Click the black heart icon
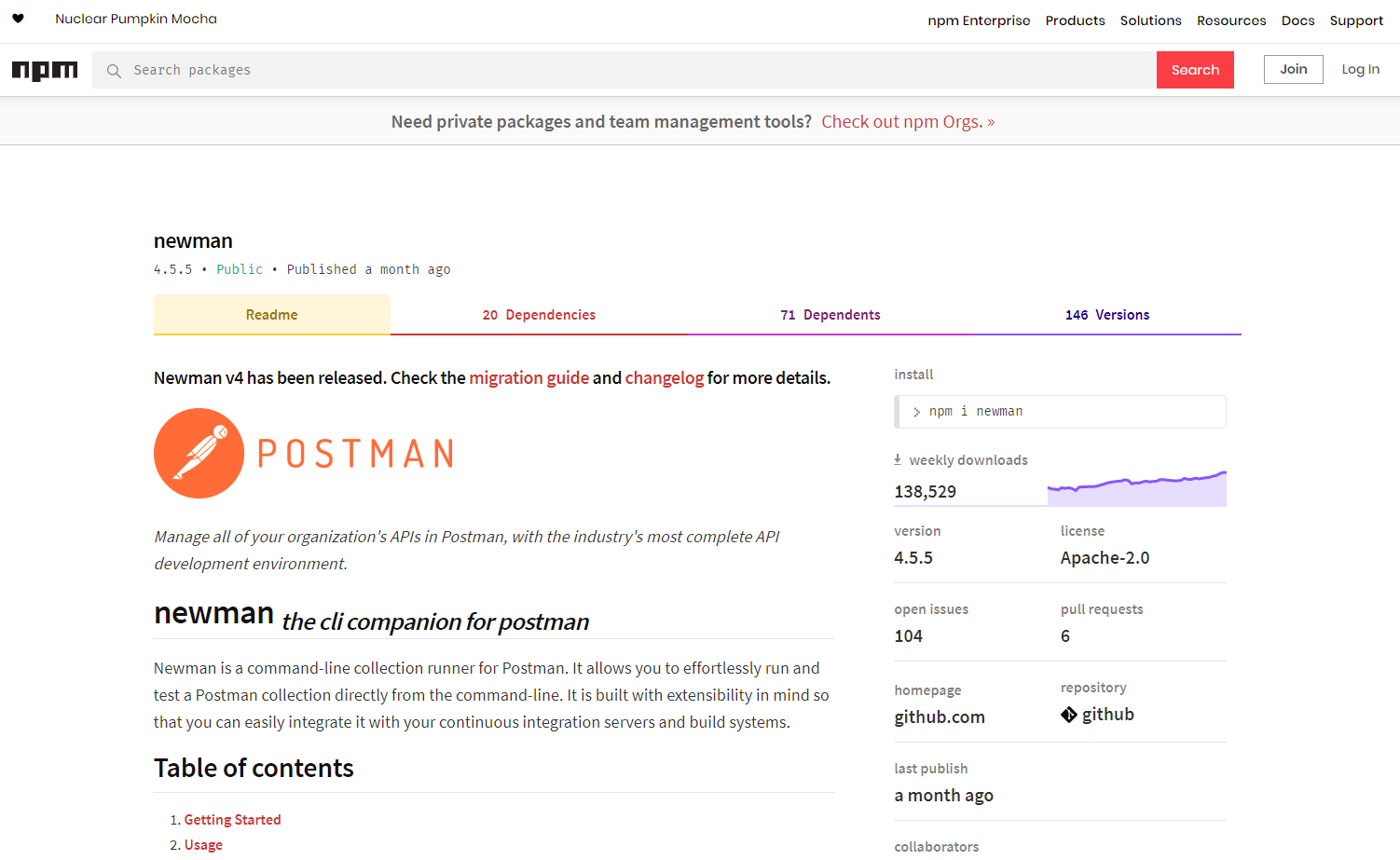Image resolution: width=1400 pixels, height=860 pixels. click(x=18, y=19)
